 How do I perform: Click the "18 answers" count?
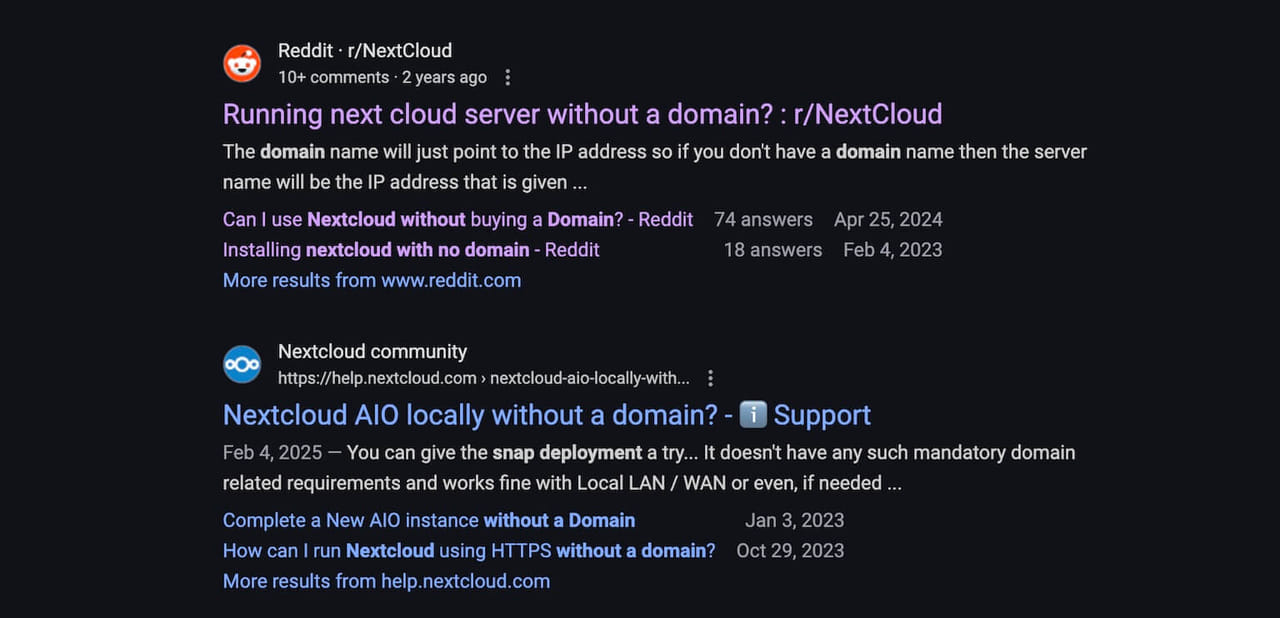click(x=772, y=249)
